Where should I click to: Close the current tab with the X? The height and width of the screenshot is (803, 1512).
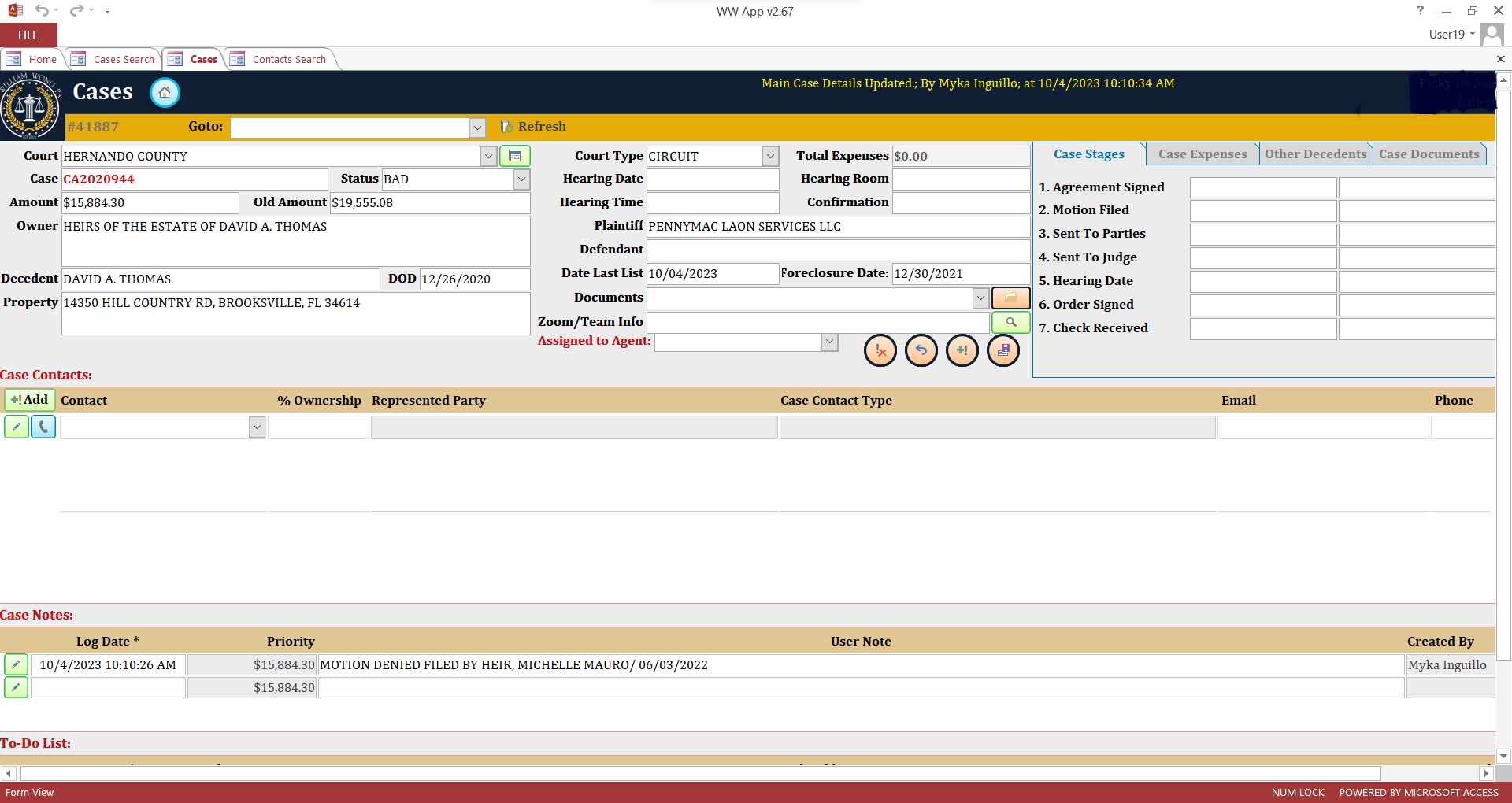[x=1500, y=59]
